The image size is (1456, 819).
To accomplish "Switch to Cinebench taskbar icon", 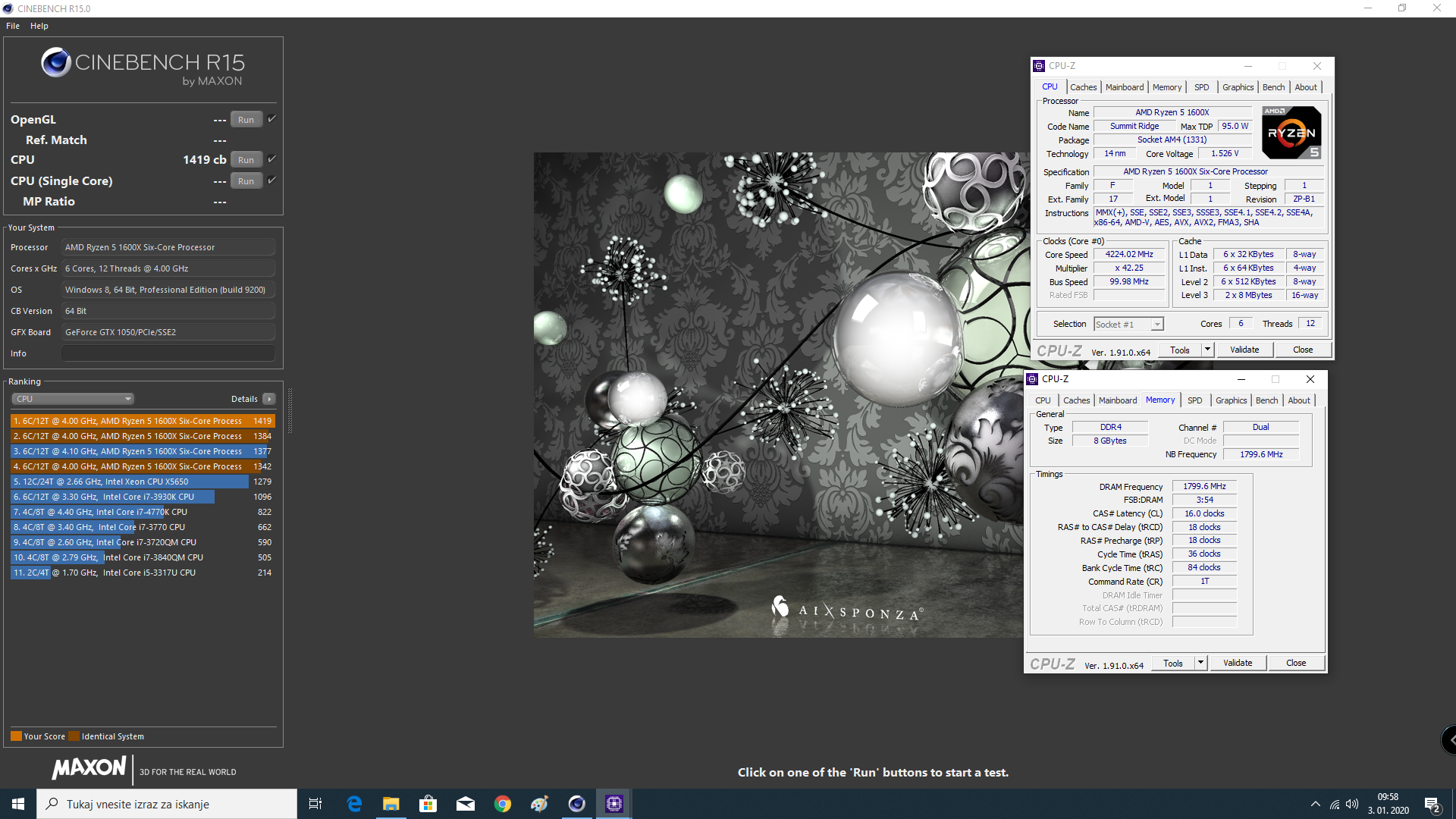I will click(x=576, y=804).
